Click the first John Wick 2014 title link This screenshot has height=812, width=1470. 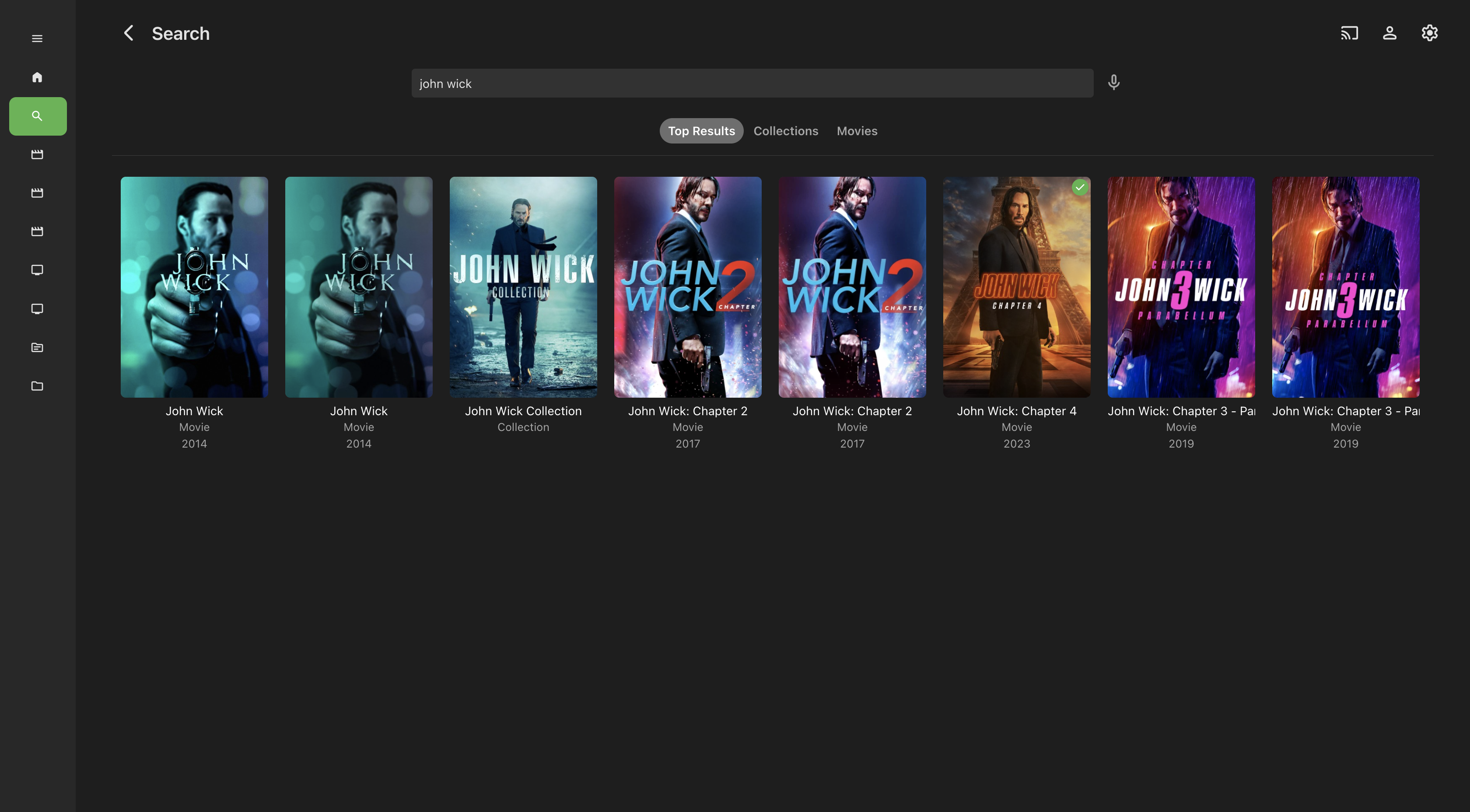[x=194, y=411]
